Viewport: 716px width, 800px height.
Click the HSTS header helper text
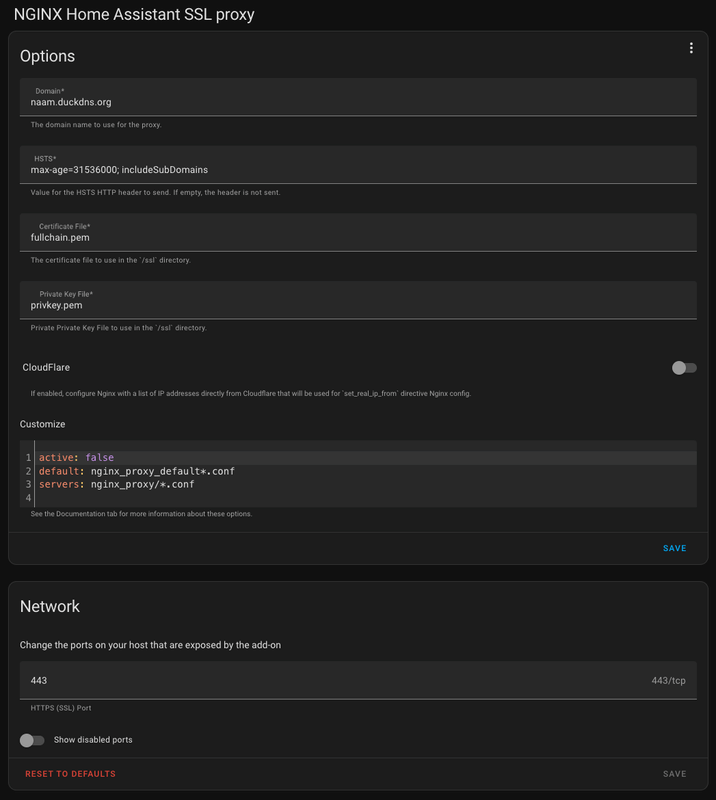coord(155,192)
